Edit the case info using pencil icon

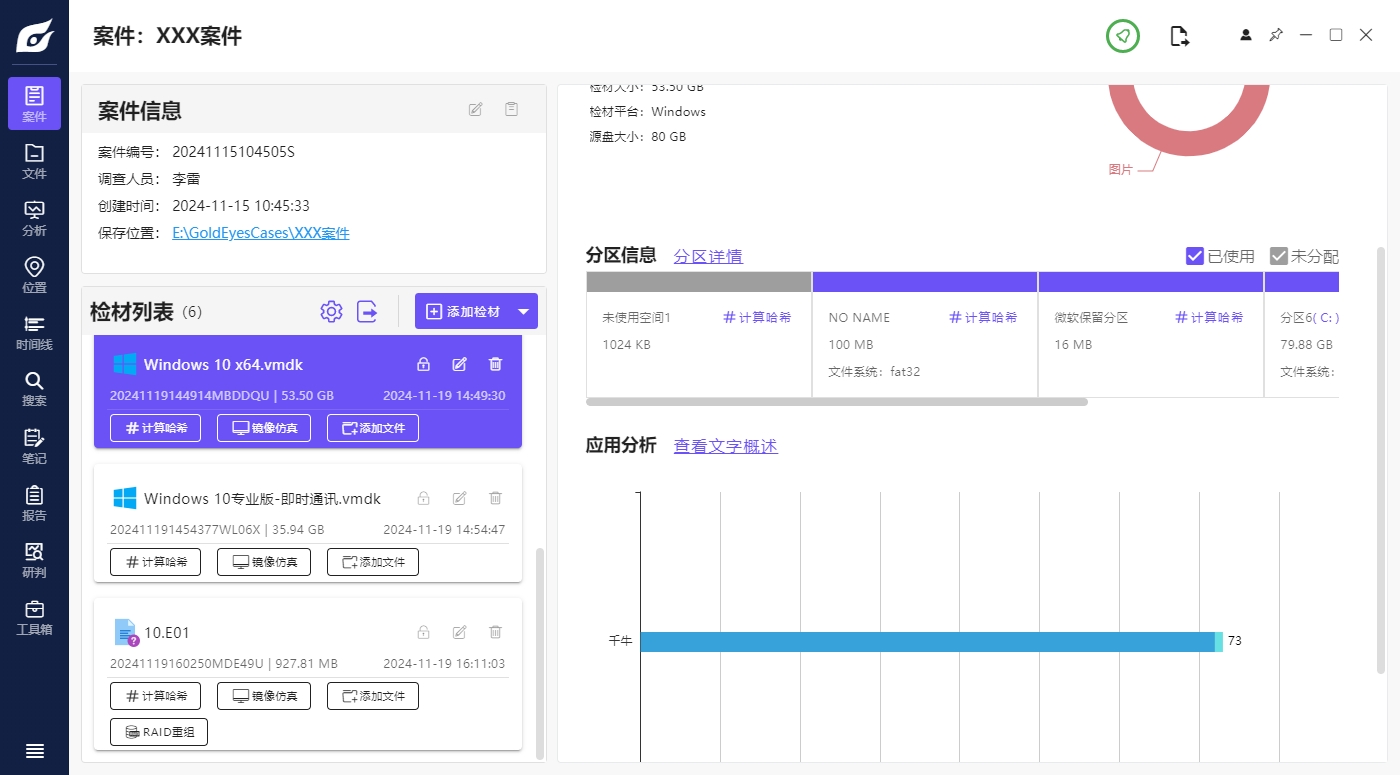click(475, 109)
